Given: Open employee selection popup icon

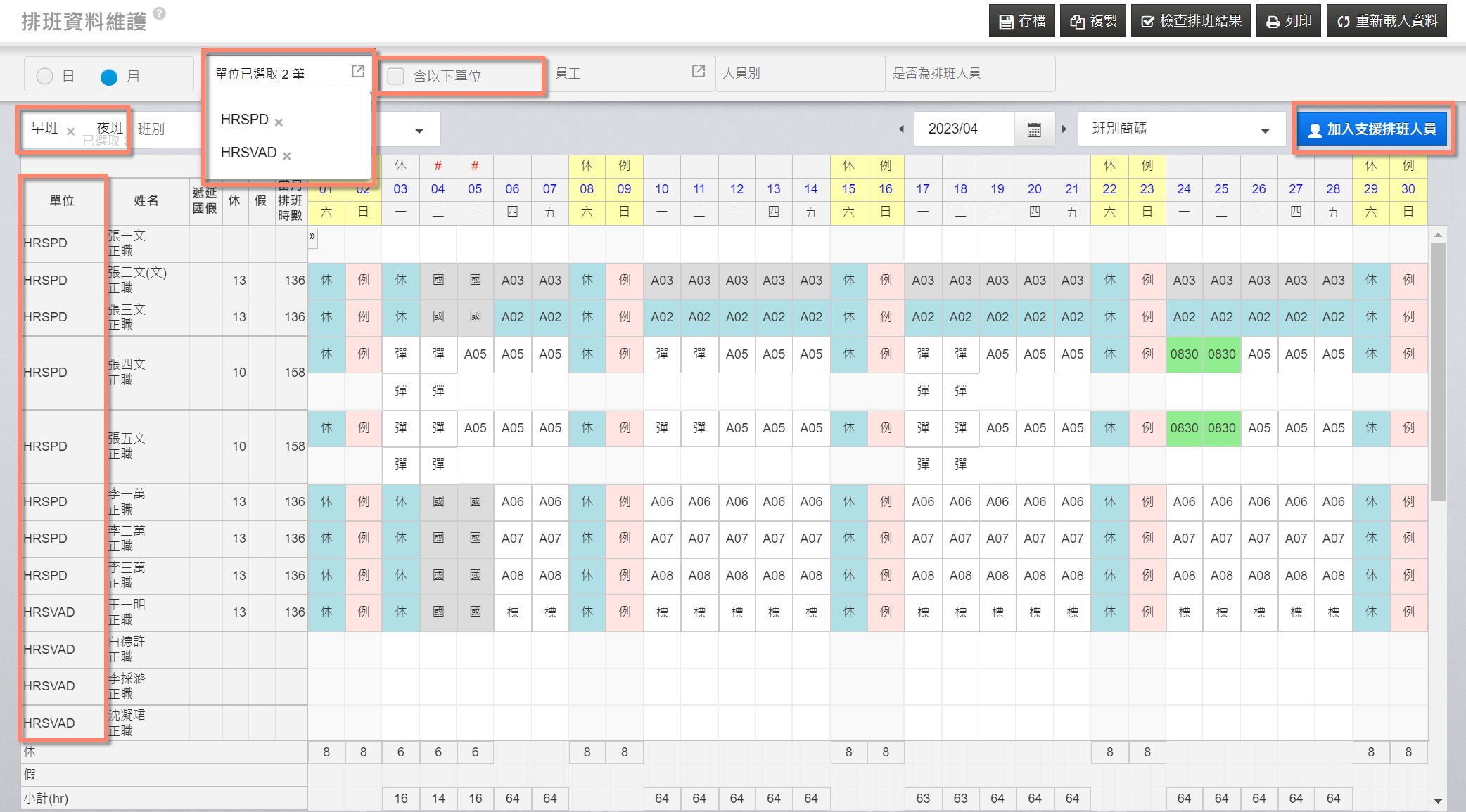Looking at the screenshot, I should (698, 71).
